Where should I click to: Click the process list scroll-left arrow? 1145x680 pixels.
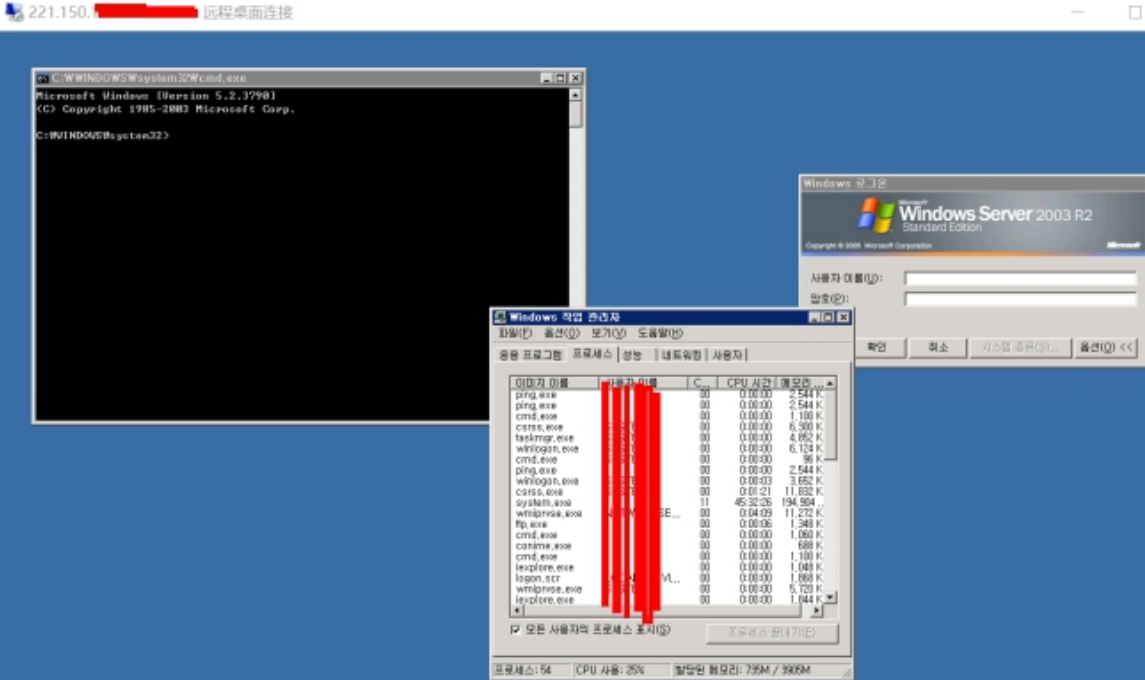(517, 610)
